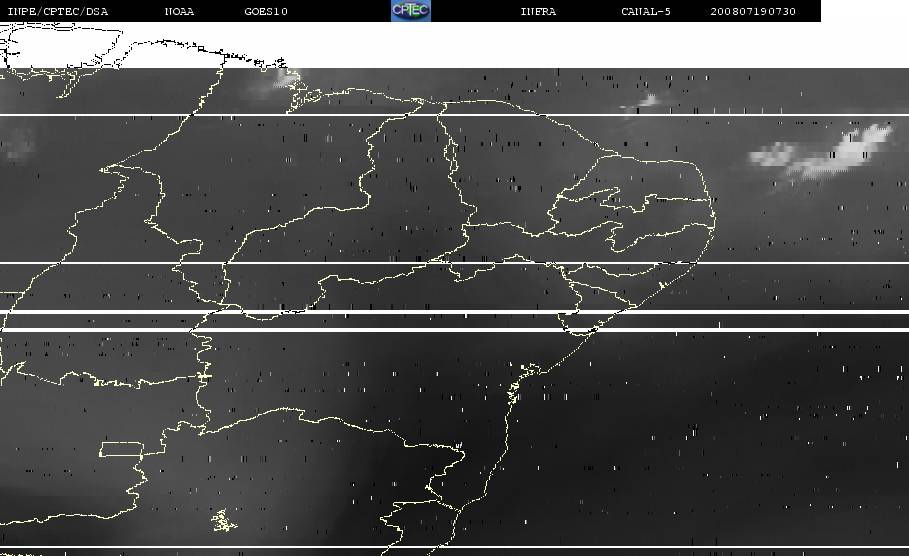This screenshot has width=909, height=556.
Task: Click the large bright cloud cluster over ocean
Action: (x=825, y=150)
